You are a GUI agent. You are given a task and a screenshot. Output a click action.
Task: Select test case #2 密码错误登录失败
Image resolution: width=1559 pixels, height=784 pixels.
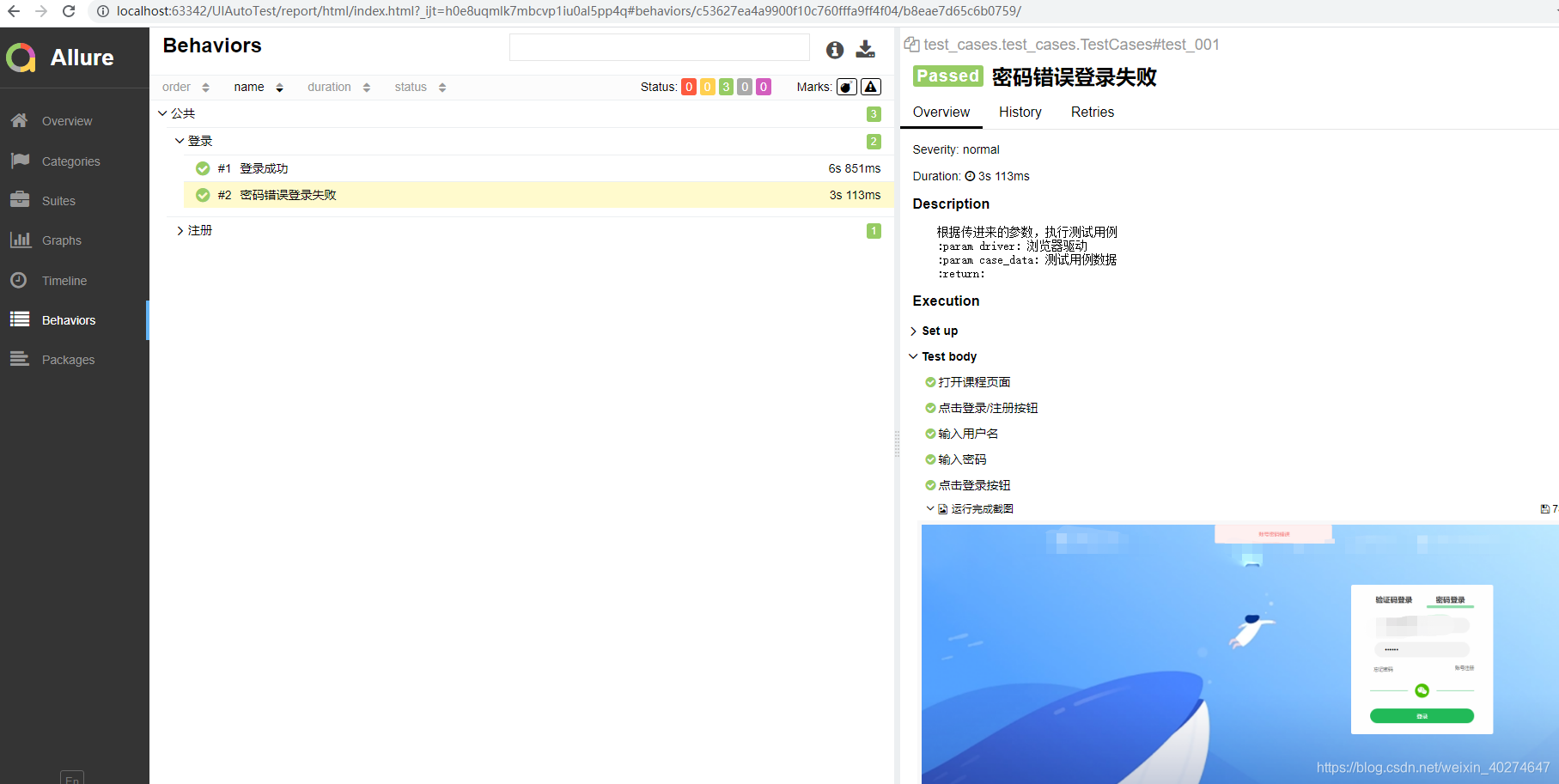click(x=539, y=195)
